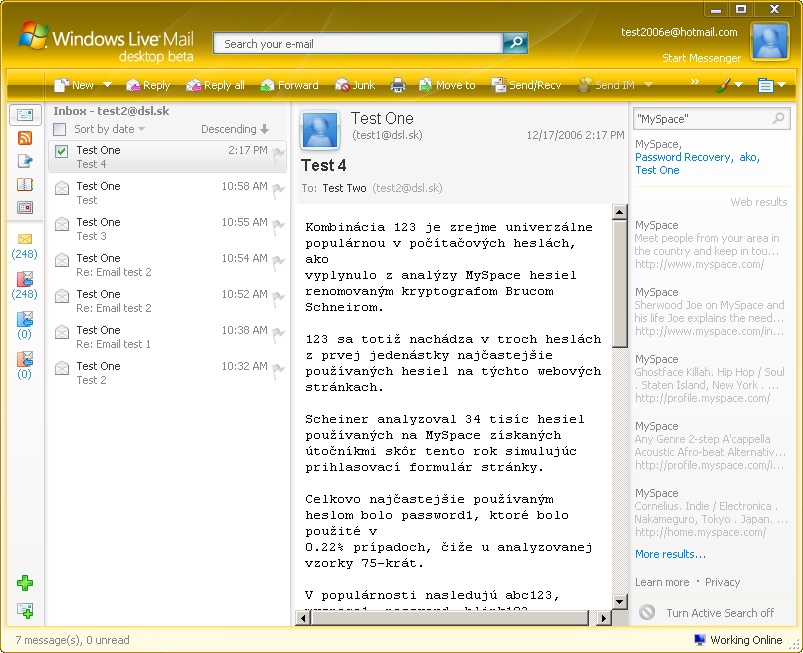The image size is (803, 653).
Task: Click the envelope icon of the 10:38 AM message
Action: pos(61,332)
